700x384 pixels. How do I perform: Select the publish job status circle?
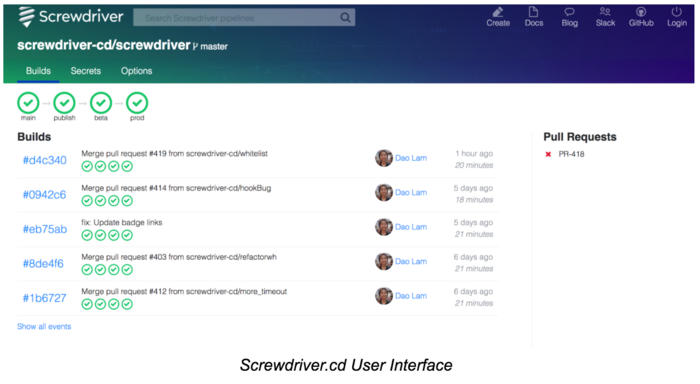click(x=64, y=103)
